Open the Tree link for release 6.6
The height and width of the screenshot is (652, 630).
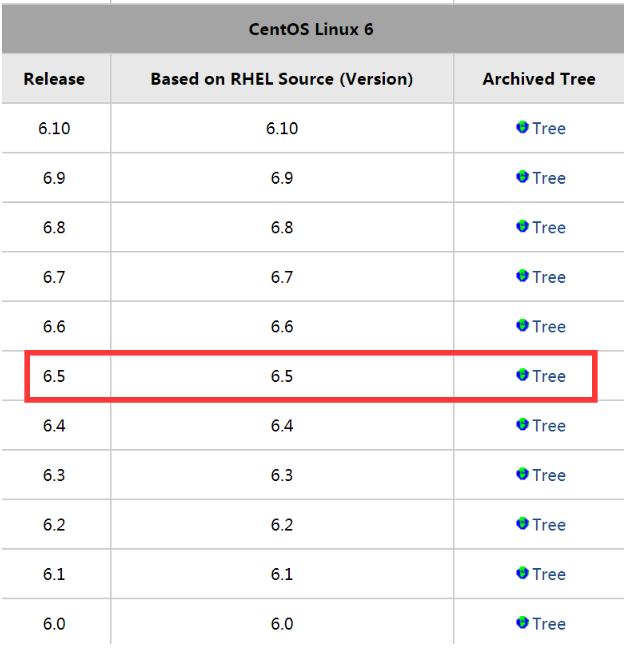pyautogui.click(x=549, y=326)
